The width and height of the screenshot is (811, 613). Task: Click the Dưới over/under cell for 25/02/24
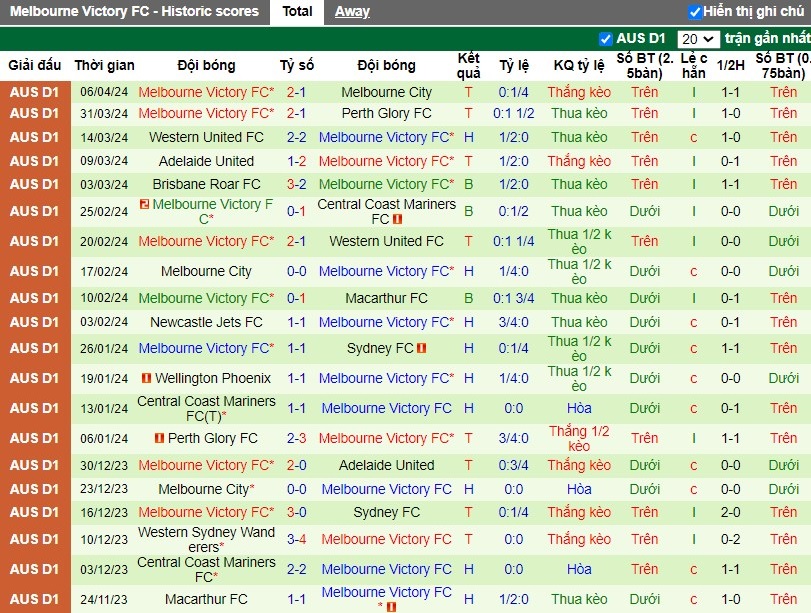(x=644, y=211)
